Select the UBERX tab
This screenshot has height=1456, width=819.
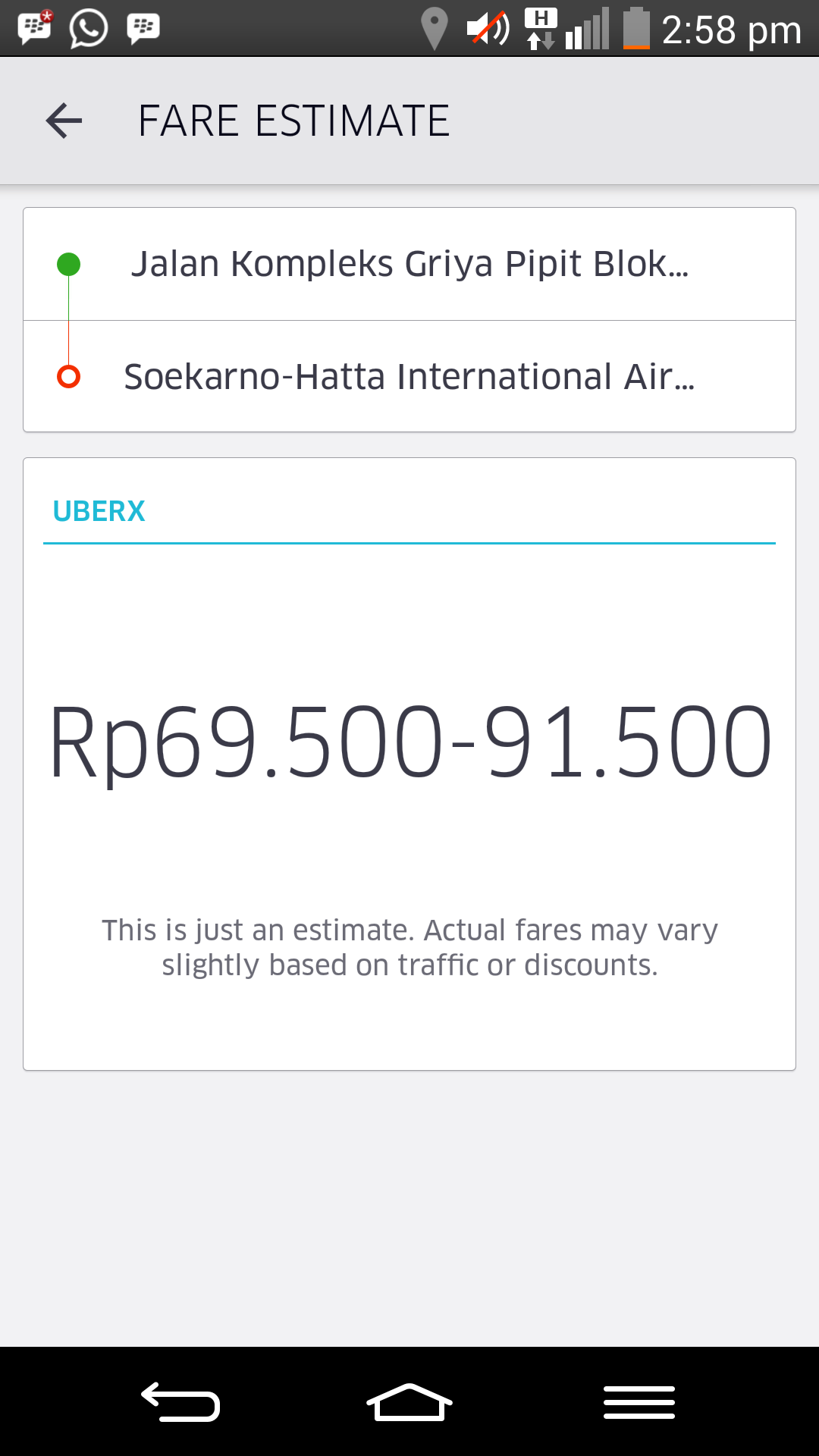(x=99, y=512)
